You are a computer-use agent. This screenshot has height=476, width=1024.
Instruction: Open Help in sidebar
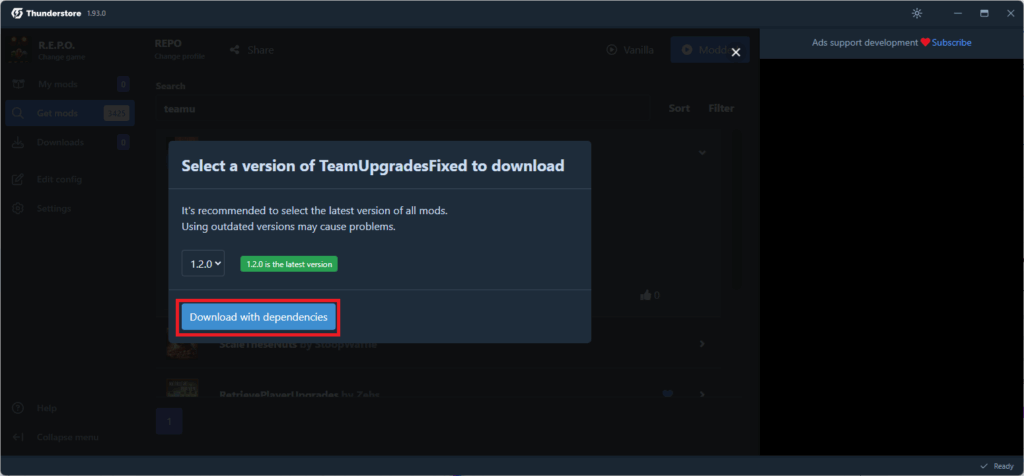point(70,408)
